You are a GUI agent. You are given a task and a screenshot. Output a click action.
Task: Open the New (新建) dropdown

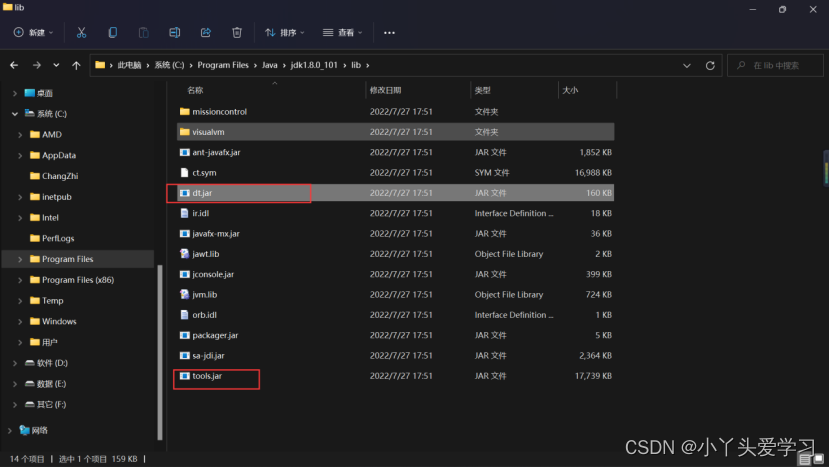click(33, 33)
